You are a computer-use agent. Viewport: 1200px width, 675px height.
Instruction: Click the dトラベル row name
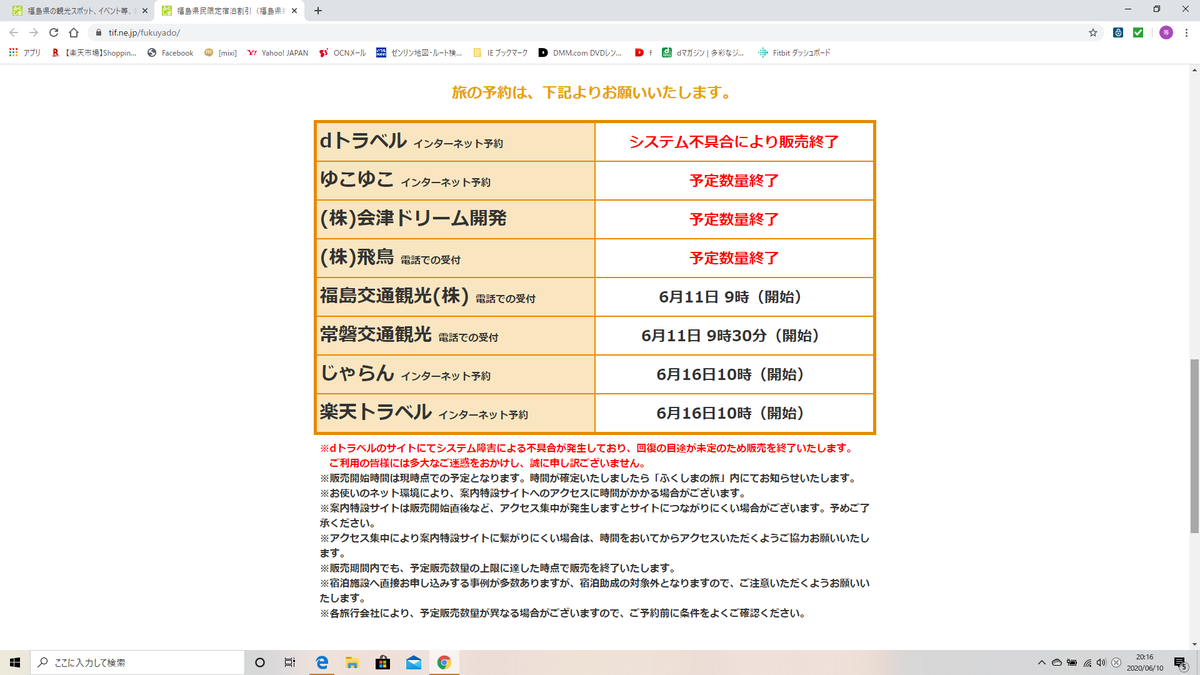(363, 141)
